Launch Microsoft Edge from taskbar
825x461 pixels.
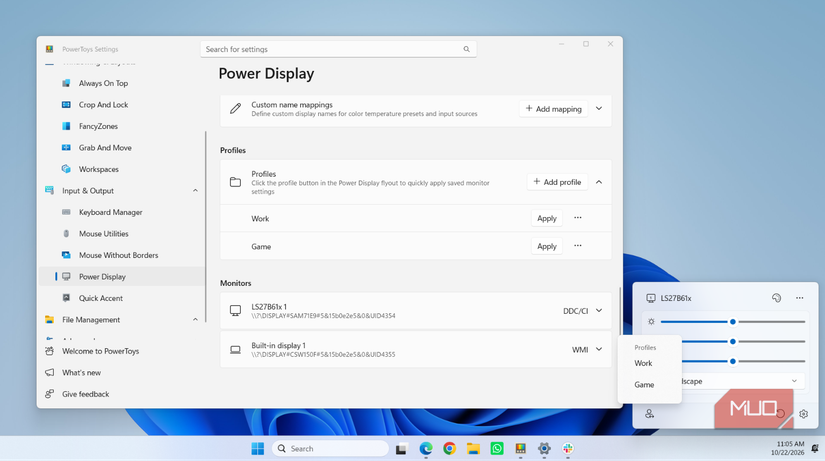[x=426, y=448]
